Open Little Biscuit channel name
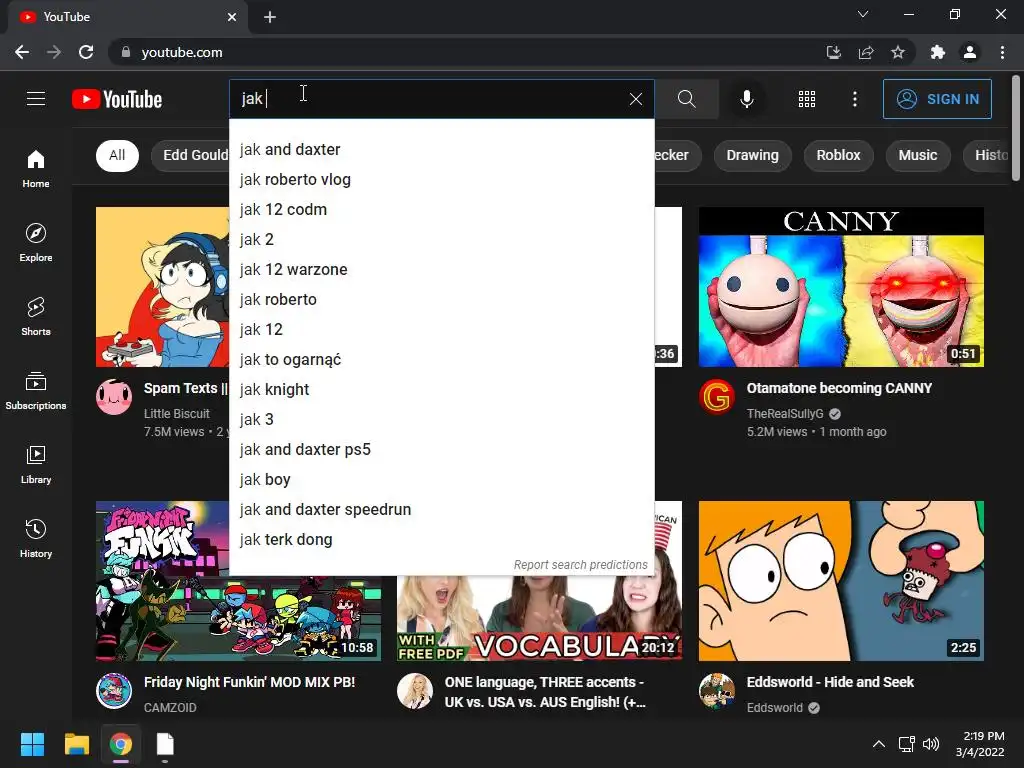Image resolution: width=1024 pixels, height=768 pixels. tap(176, 414)
